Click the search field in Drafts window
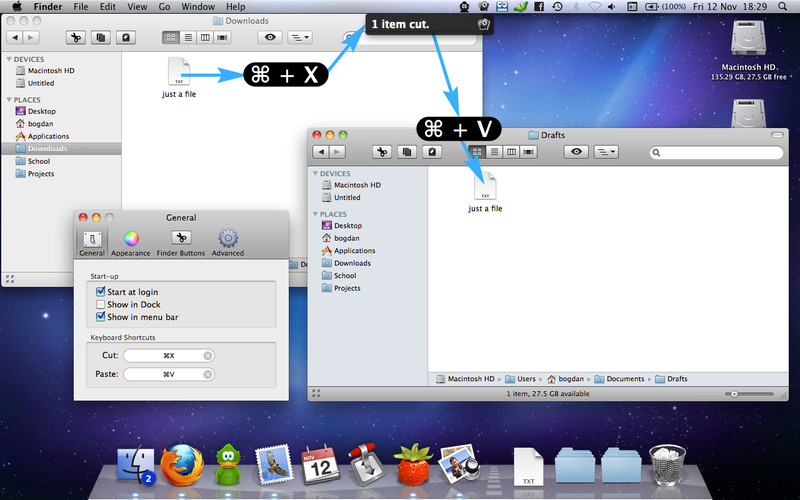Viewport: 800px width, 500px height. (715, 152)
